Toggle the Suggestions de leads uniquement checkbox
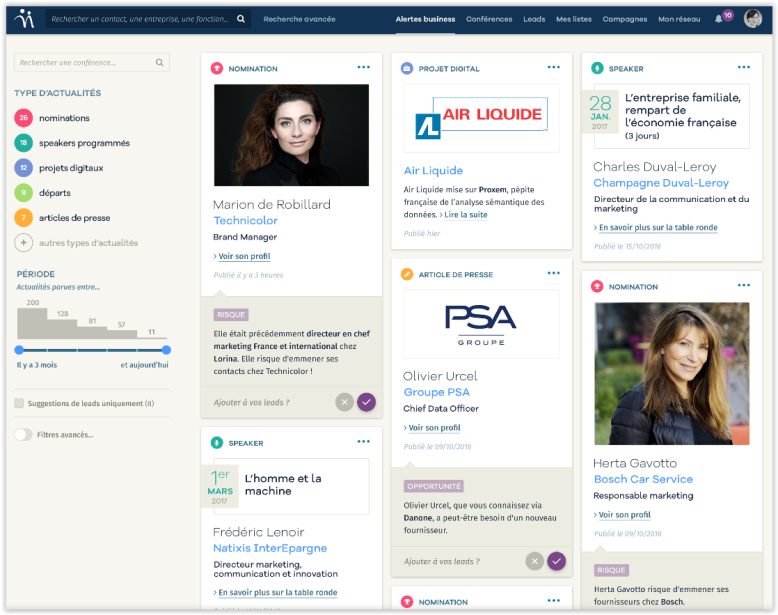This screenshot has width=778, height=615. (19, 403)
